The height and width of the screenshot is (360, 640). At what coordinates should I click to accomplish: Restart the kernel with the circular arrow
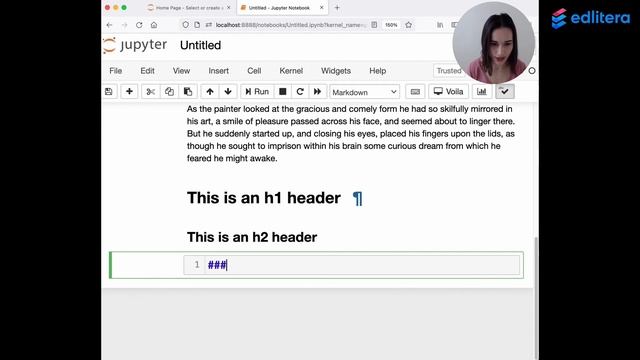(300, 91)
